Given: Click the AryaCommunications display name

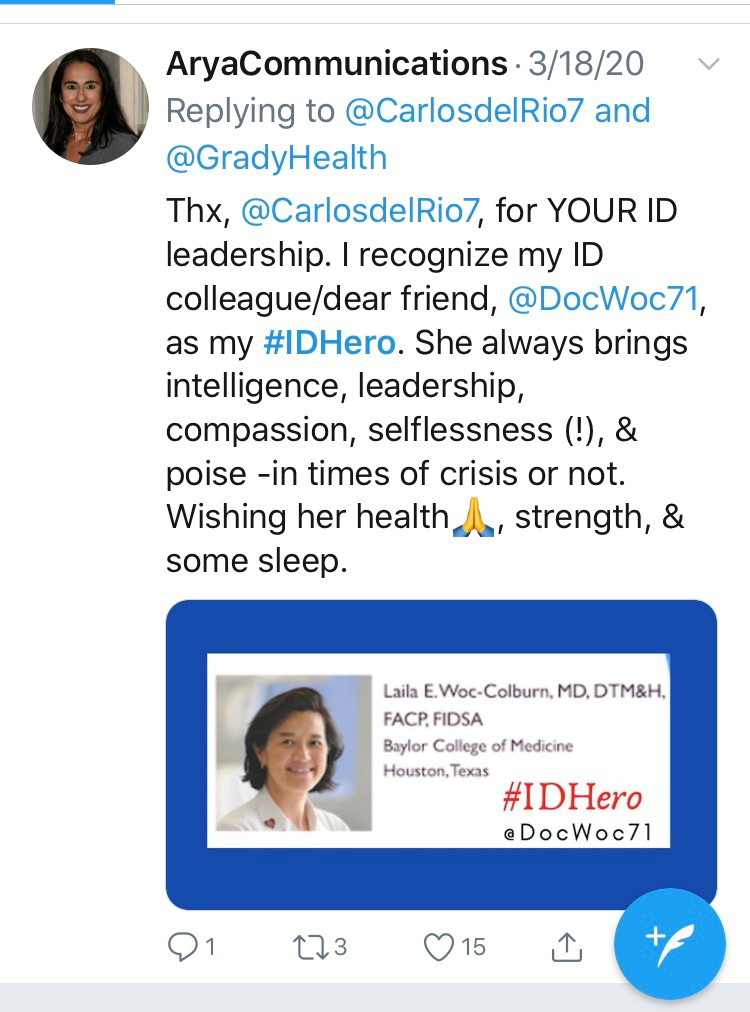Looking at the screenshot, I should (x=336, y=63).
